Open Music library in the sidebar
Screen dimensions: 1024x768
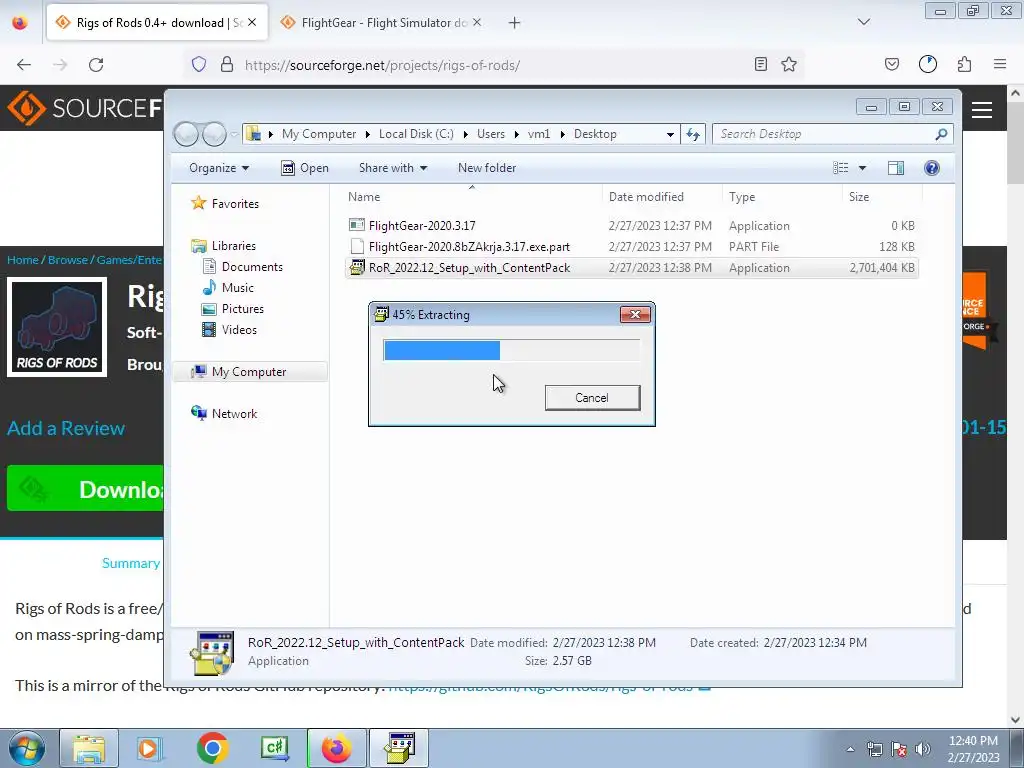[229, 287]
